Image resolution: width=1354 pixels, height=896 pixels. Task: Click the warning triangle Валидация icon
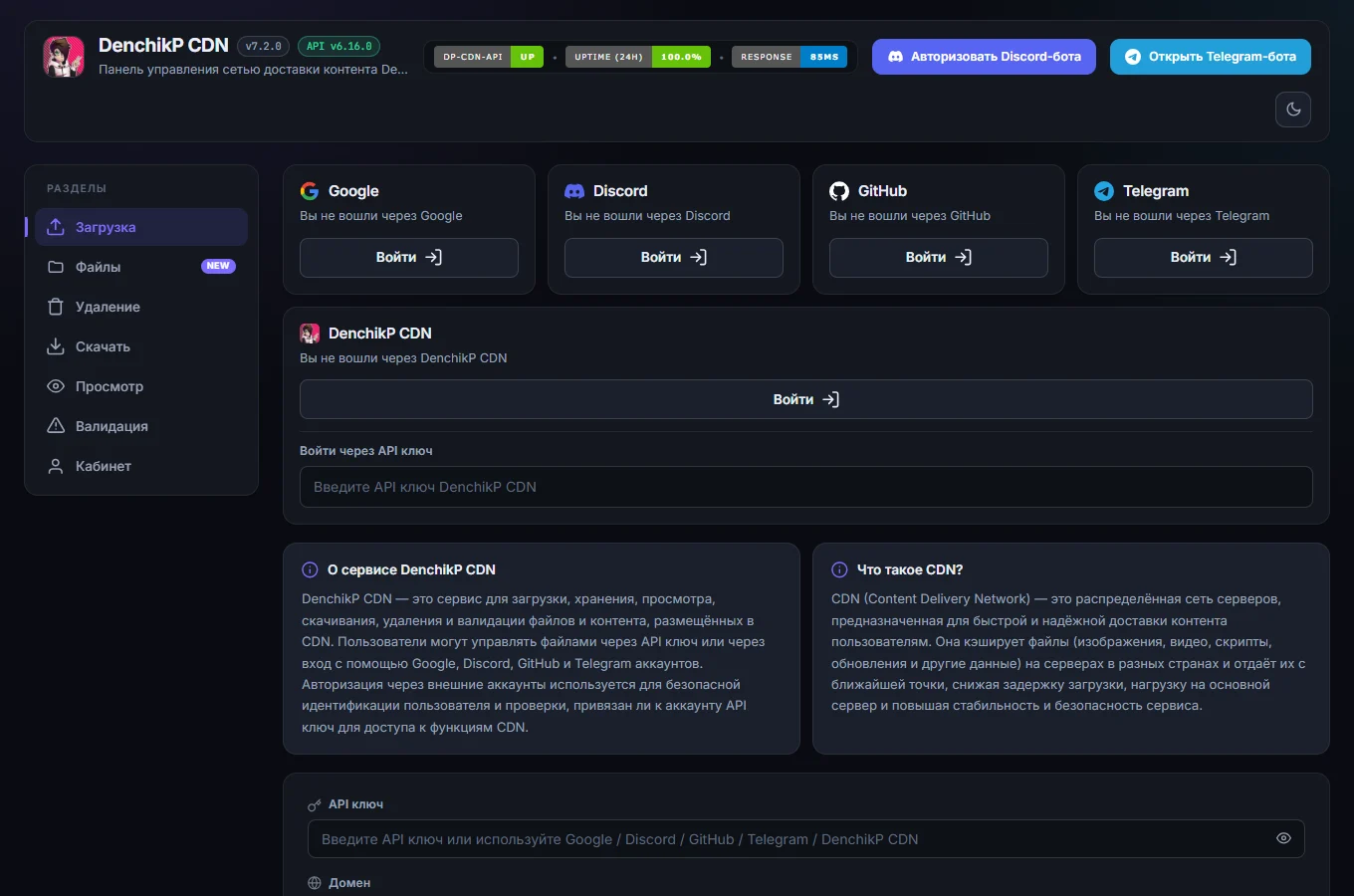(x=56, y=426)
